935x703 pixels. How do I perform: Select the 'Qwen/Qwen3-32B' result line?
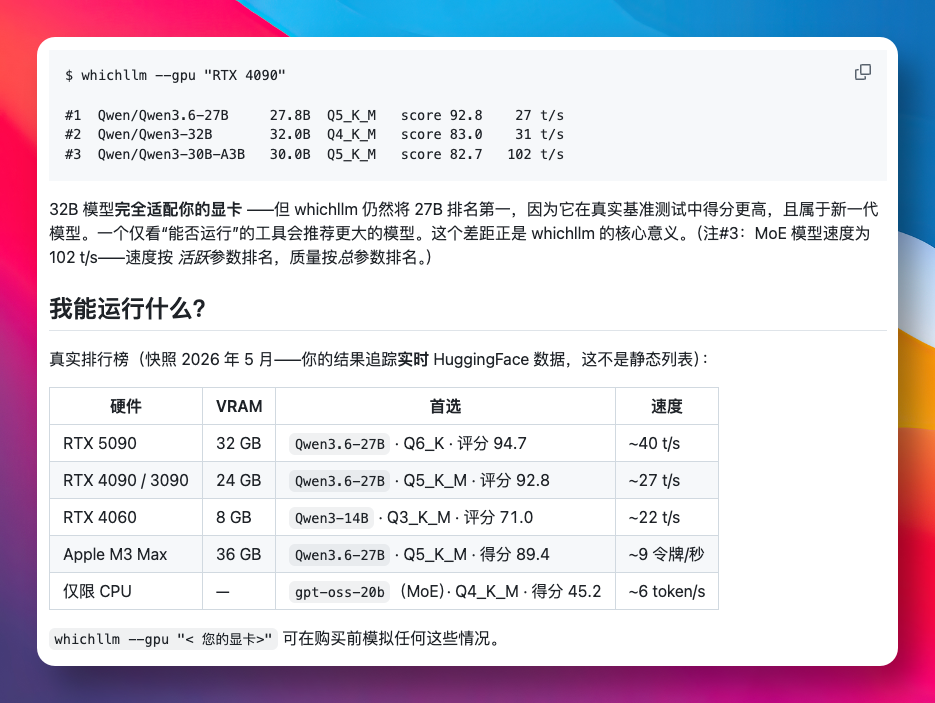click(314, 135)
